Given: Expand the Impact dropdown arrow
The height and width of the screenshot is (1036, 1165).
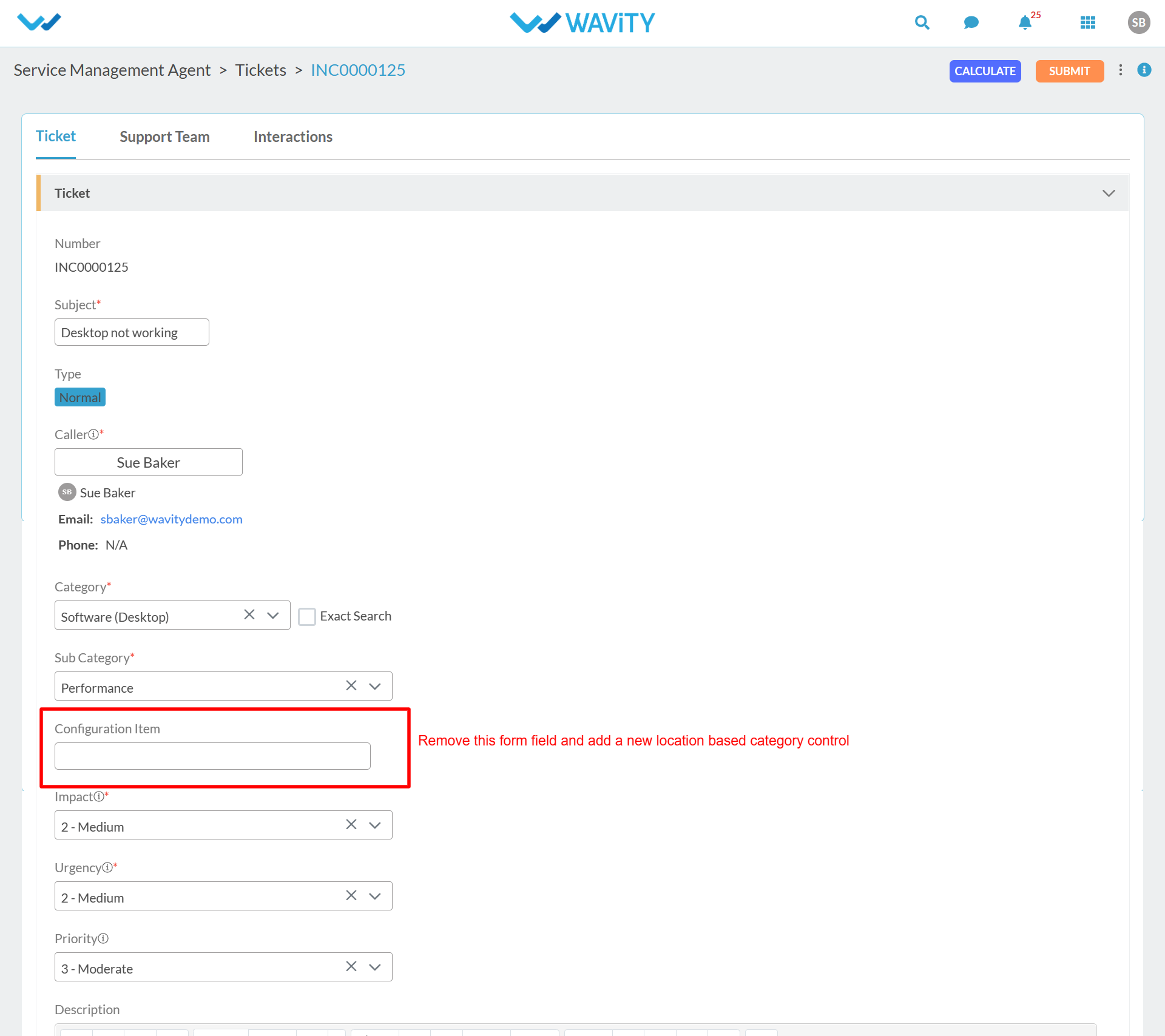Looking at the screenshot, I should 375,825.
